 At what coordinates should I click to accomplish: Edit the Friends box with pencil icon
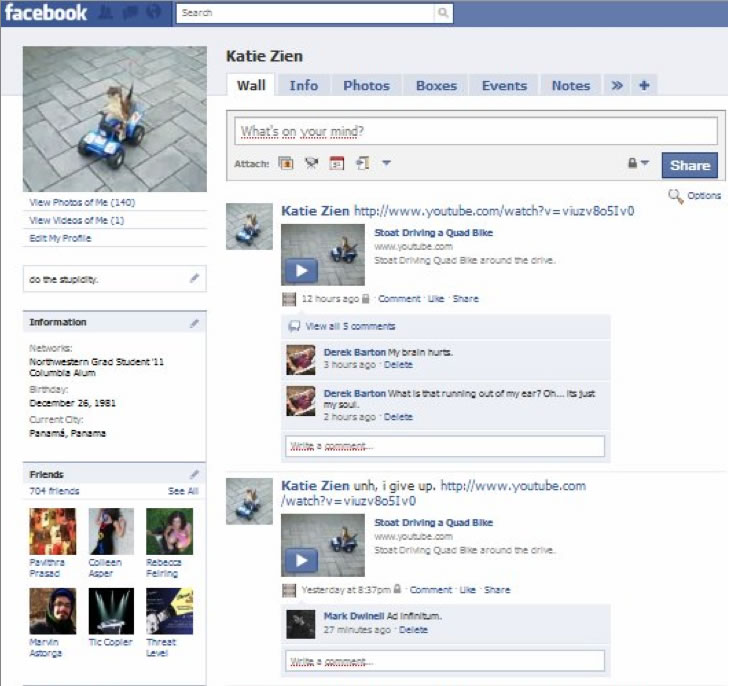click(x=195, y=475)
